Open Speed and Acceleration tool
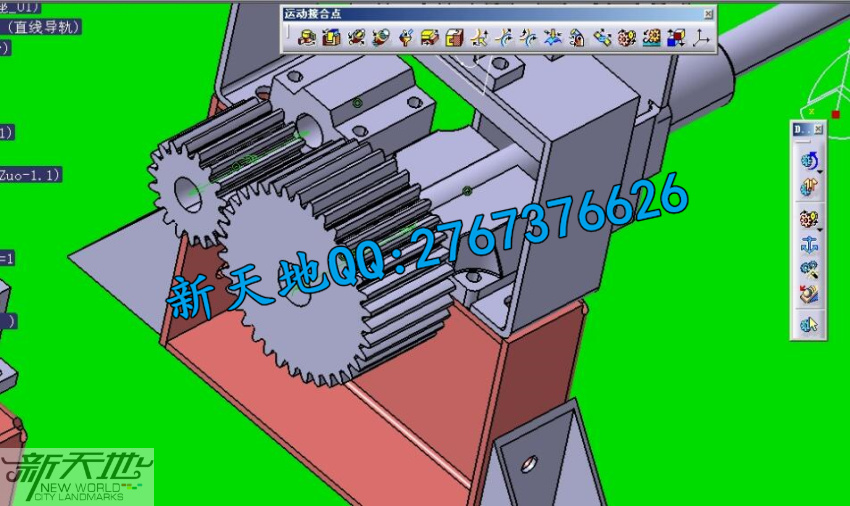The image size is (850, 506). coord(809,294)
